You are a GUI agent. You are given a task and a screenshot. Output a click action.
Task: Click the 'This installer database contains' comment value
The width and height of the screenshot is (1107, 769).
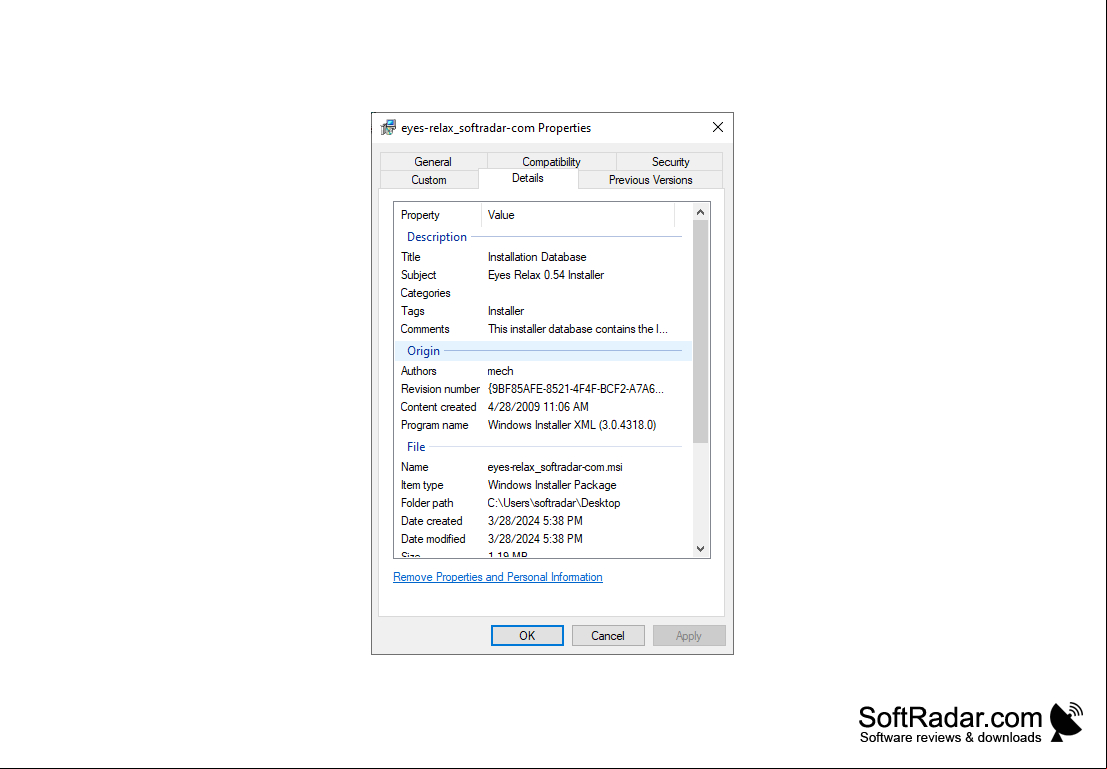[x=578, y=329]
